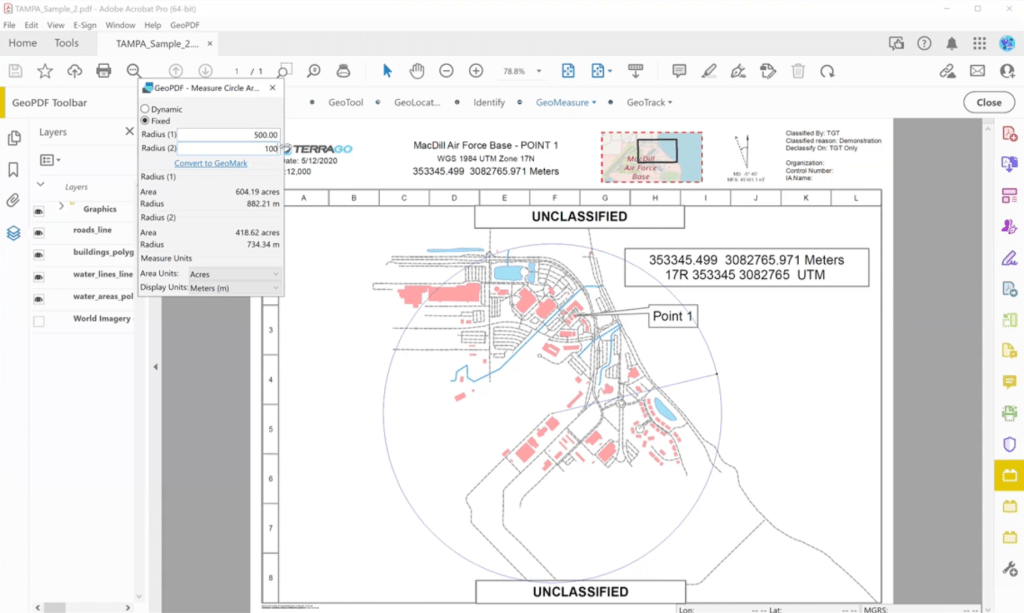Click the rotate page icon
This screenshot has width=1024, height=613.
827,71
